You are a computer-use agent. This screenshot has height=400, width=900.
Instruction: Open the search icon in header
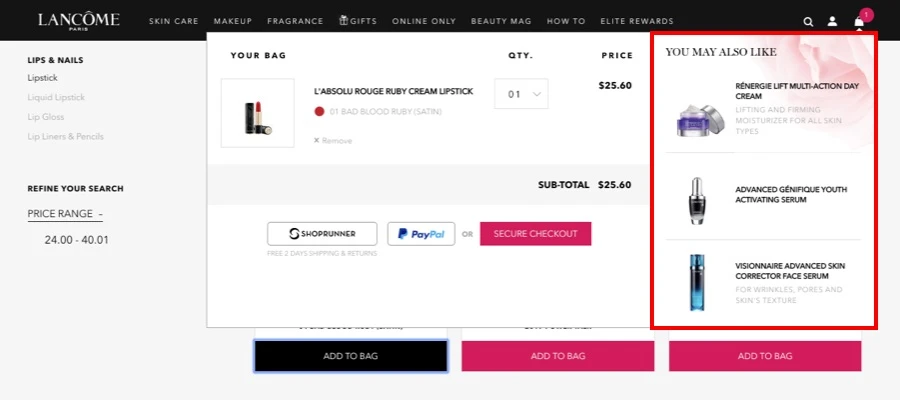(808, 21)
